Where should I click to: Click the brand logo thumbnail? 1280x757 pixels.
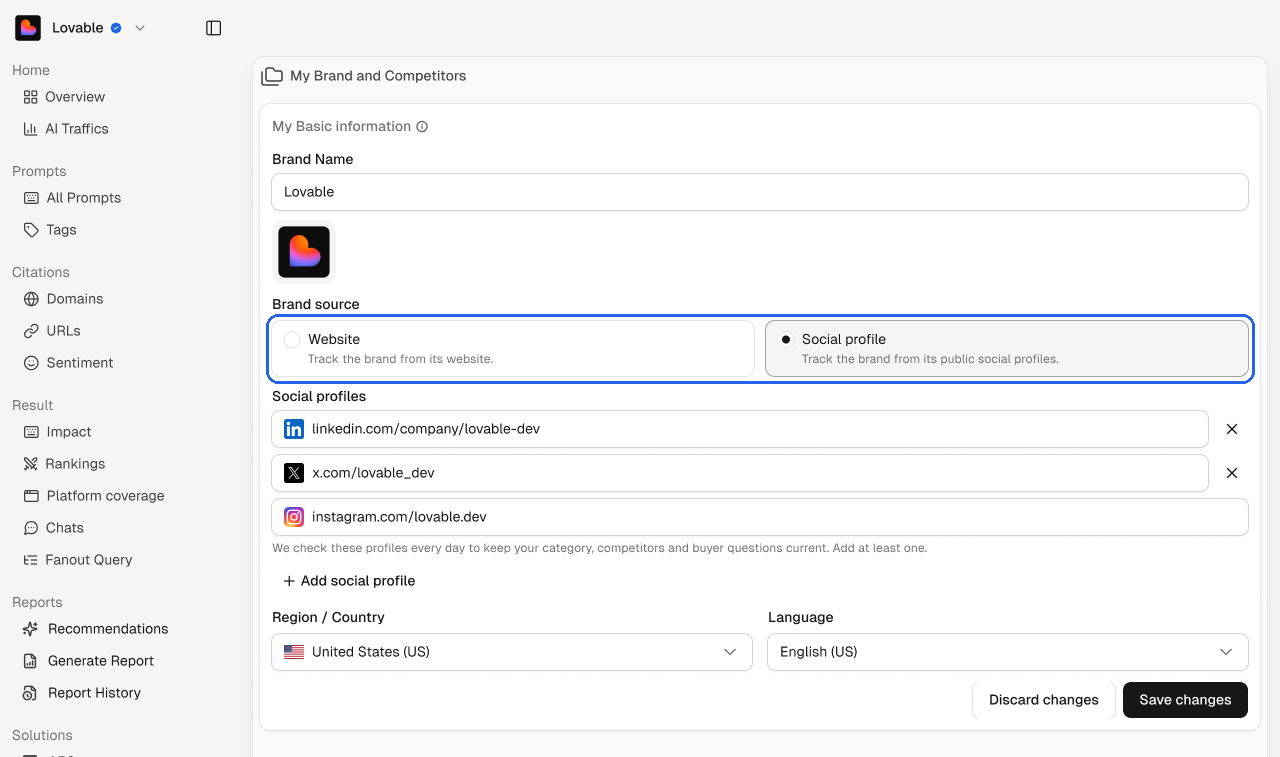[304, 252]
